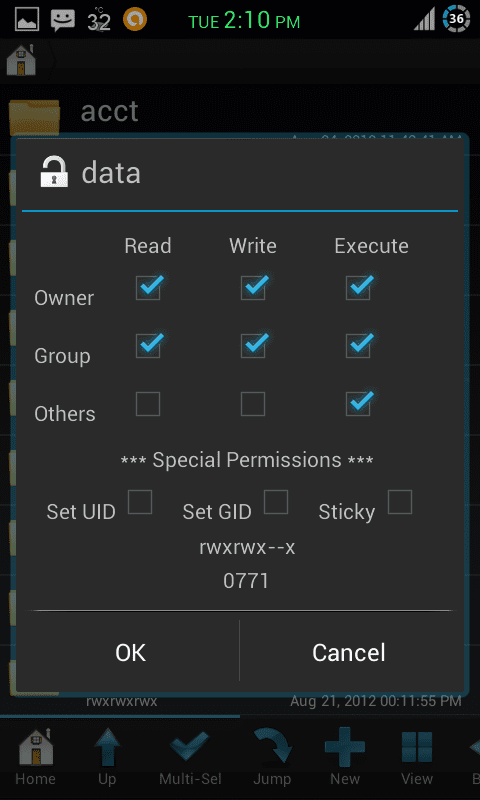
Task: Open the Jump arrow tool
Action: tap(272, 756)
